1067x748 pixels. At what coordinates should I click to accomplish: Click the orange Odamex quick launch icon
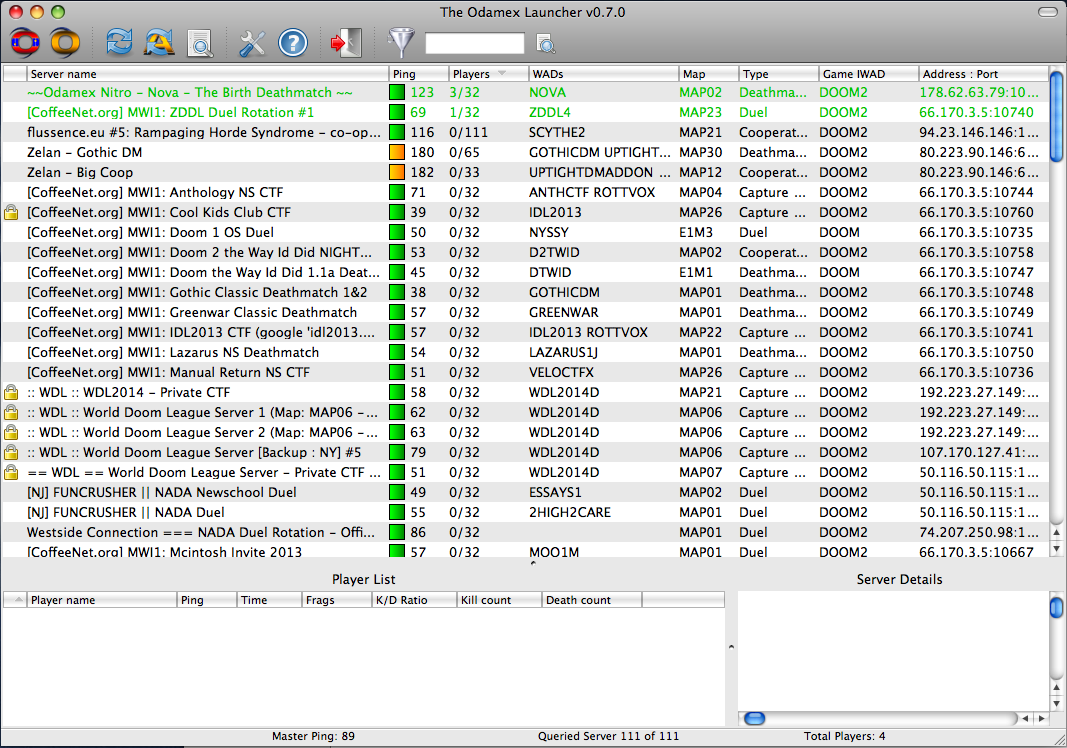[x=65, y=42]
